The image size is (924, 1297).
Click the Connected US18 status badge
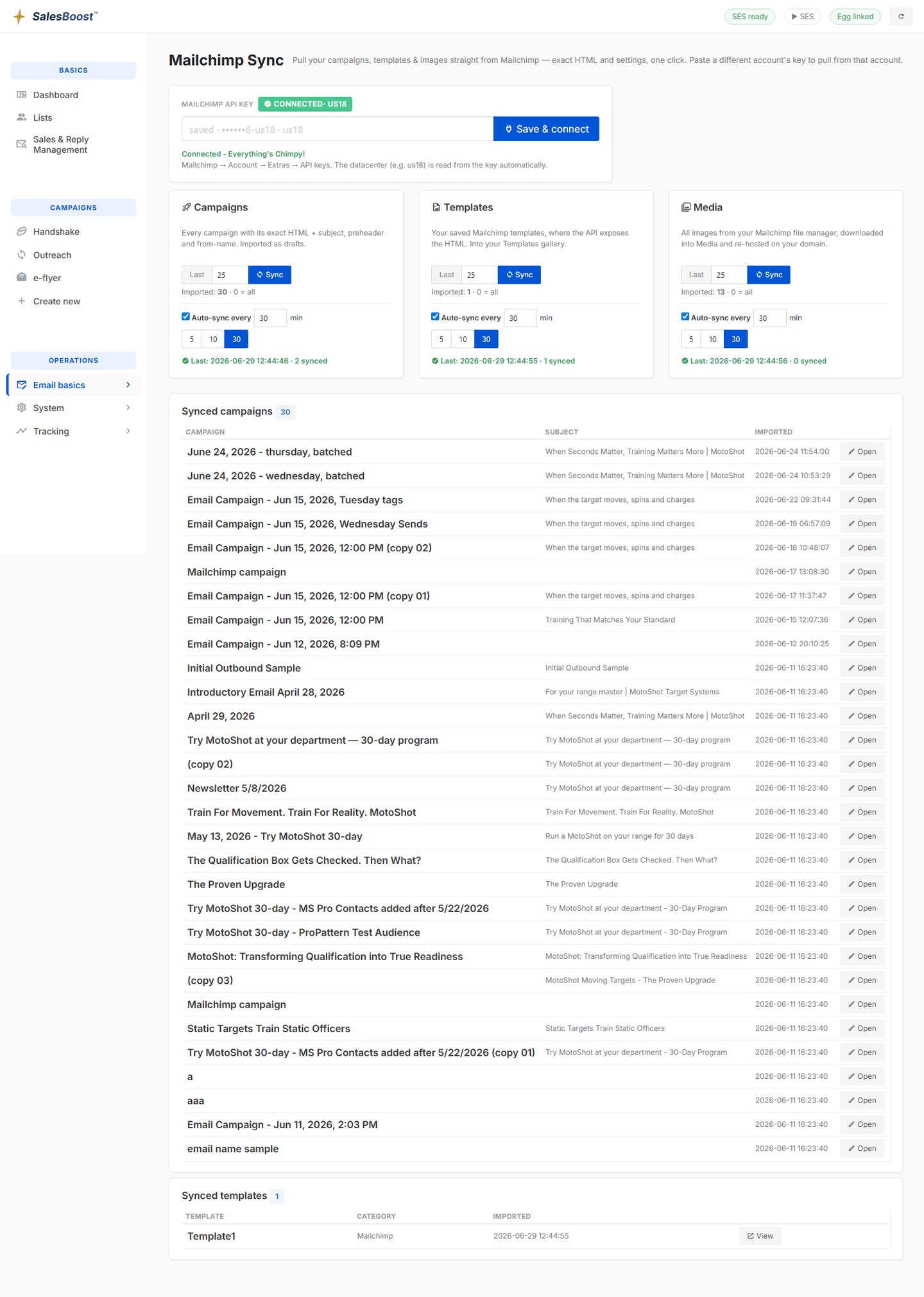click(x=305, y=104)
